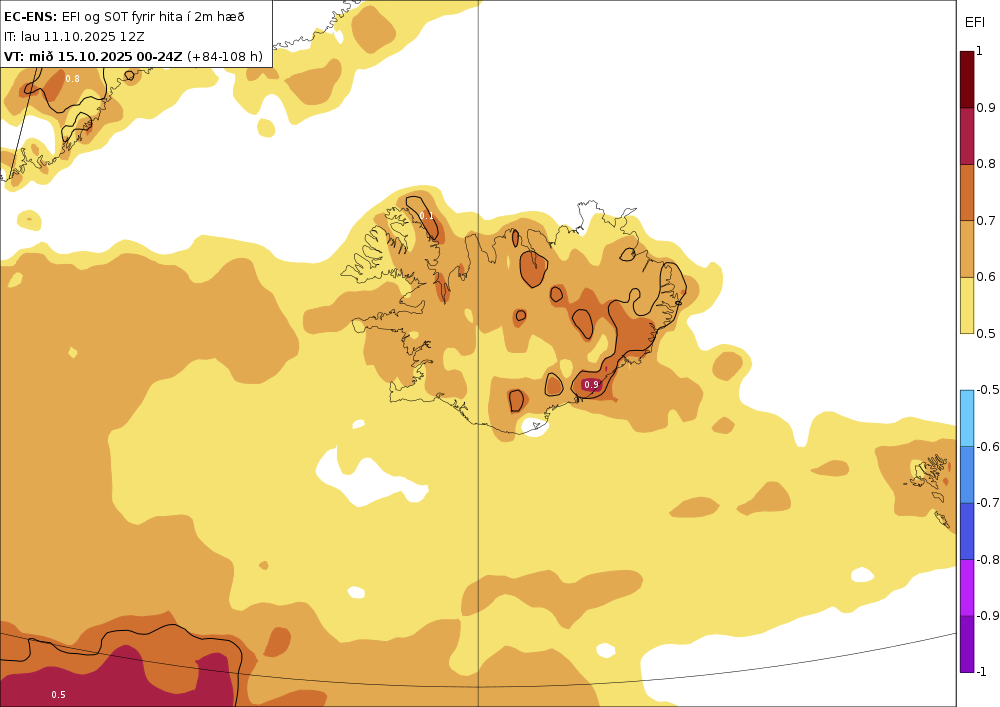Click the dark red 0.9–1 legend swatch
The width and height of the screenshot is (1000, 707).
point(967,80)
